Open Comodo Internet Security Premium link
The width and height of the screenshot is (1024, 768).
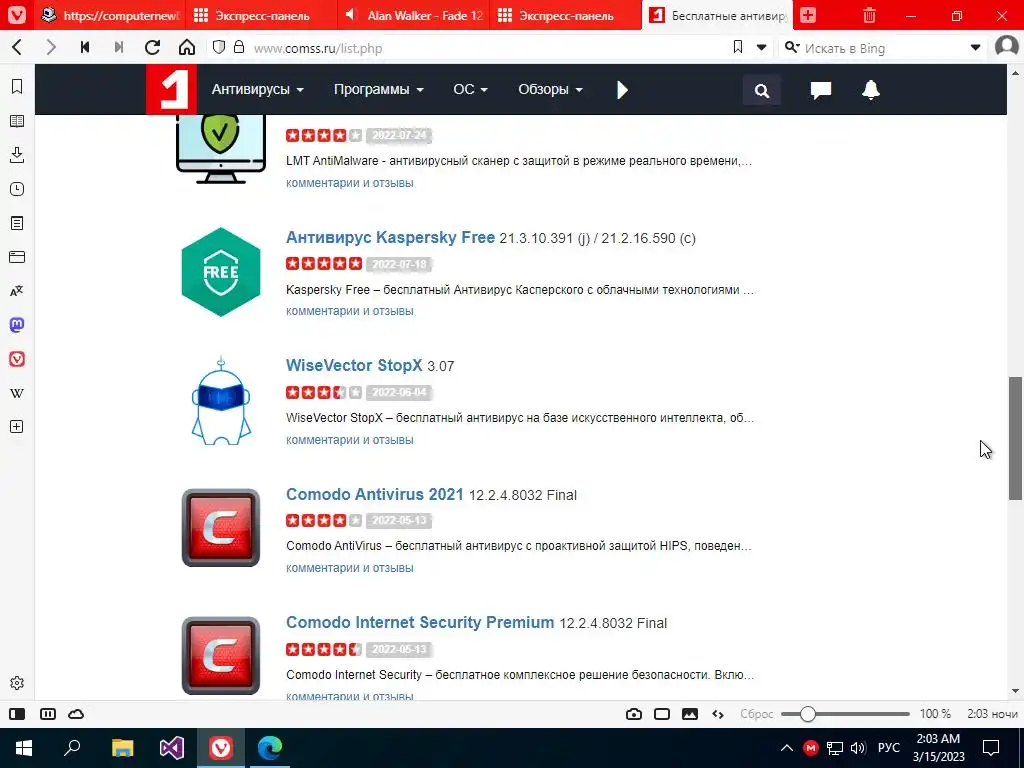click(420, 622)
